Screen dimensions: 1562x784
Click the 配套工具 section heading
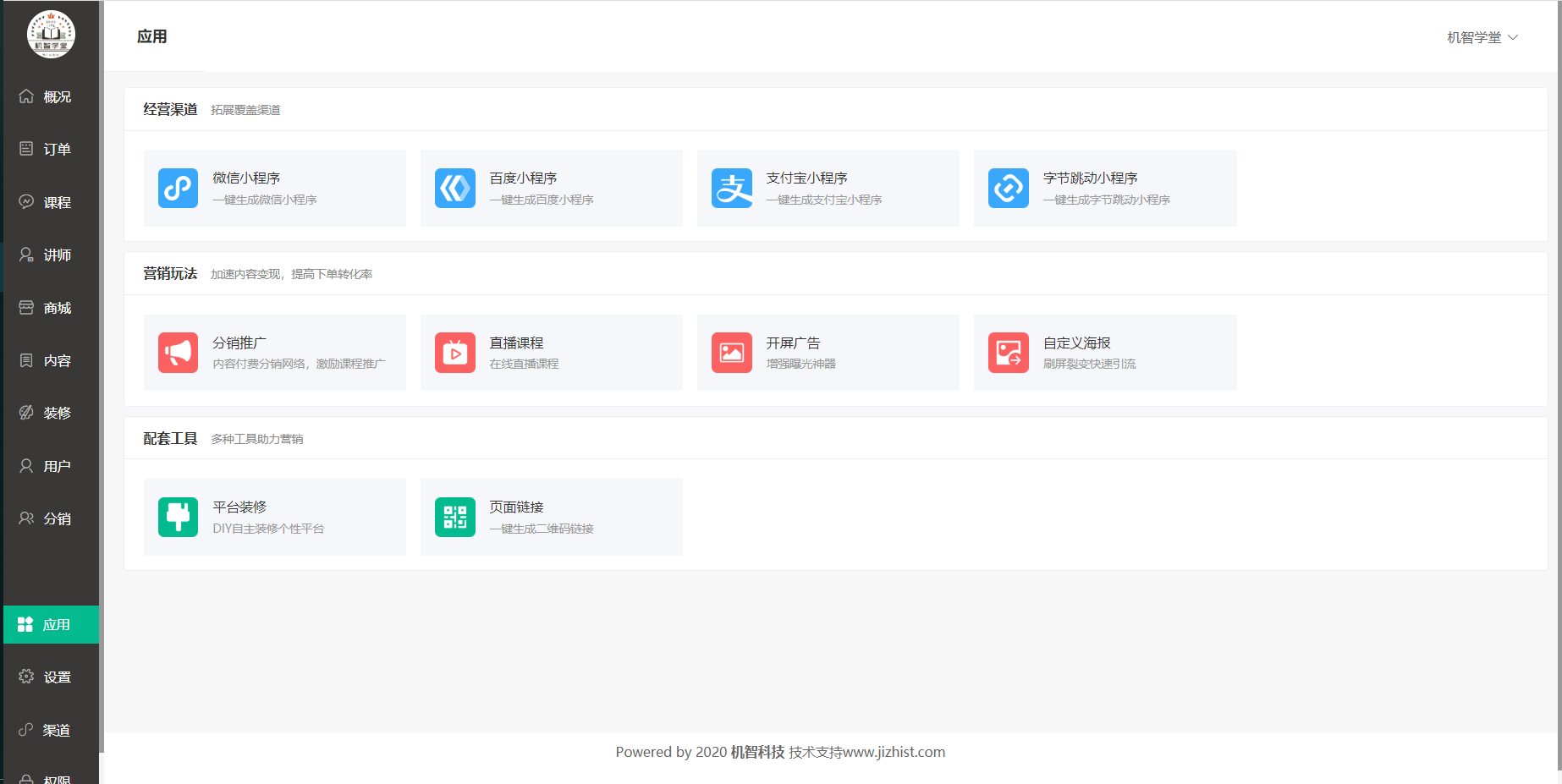(x=170, y=438)
